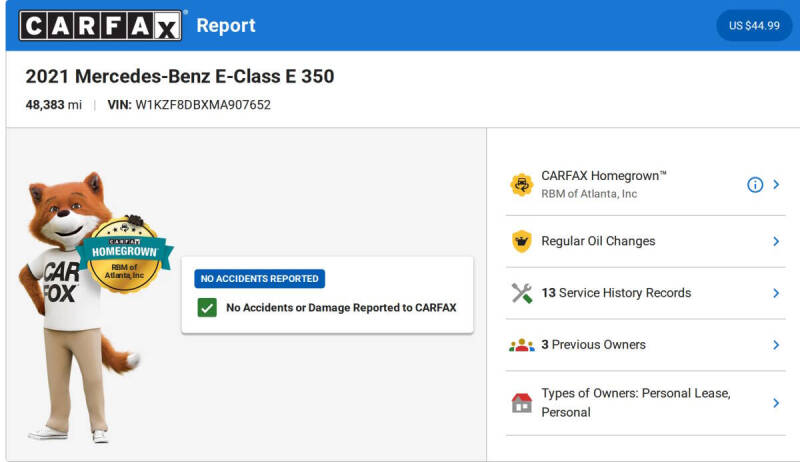Open Types of Owners: Personal Lease, Personal
Image resolution: width=800 pixels, height=462 pixels.
(x=636, y=403)
